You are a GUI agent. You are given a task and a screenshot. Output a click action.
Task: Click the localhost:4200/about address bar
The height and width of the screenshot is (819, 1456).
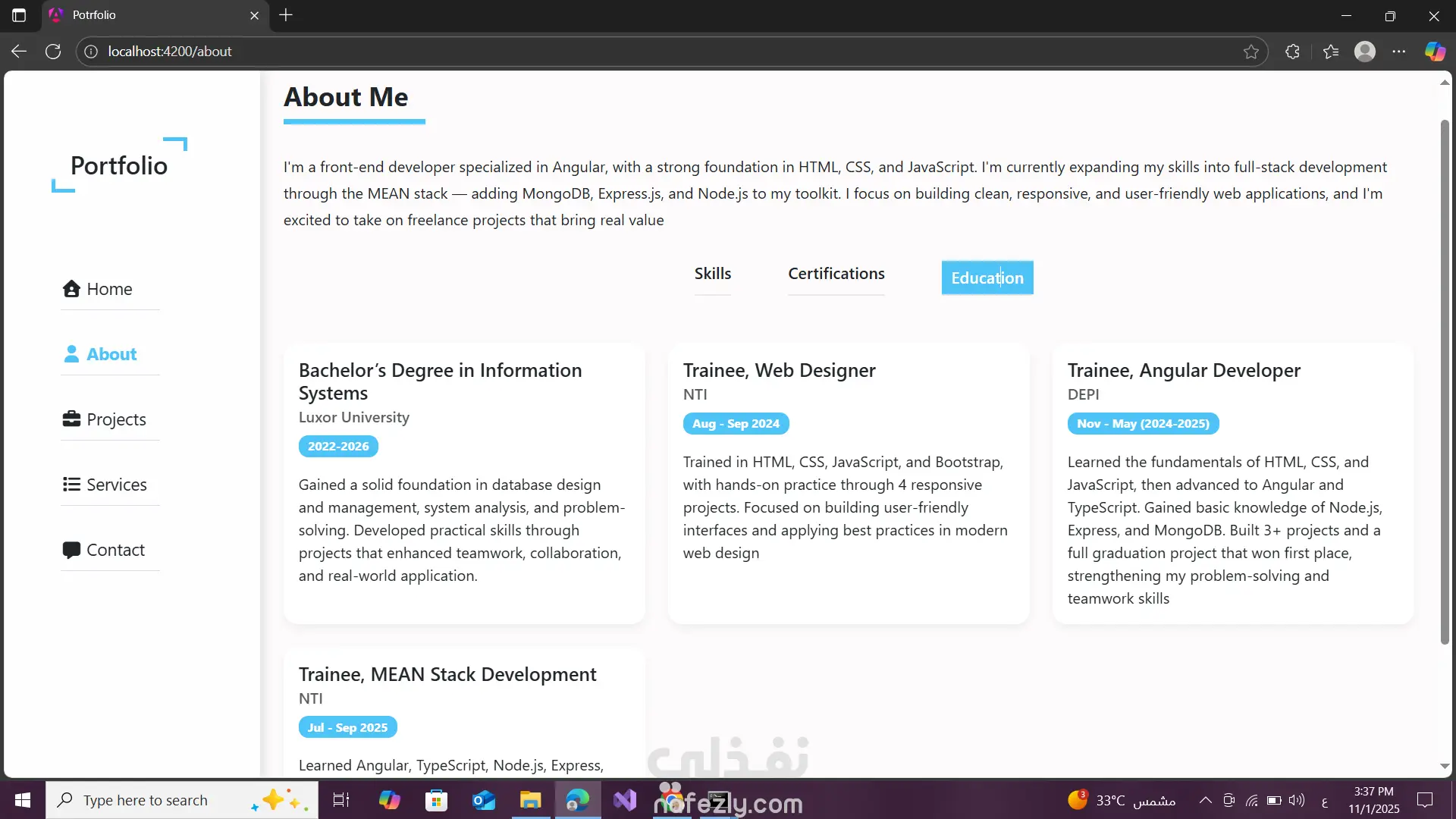(170, 52)
